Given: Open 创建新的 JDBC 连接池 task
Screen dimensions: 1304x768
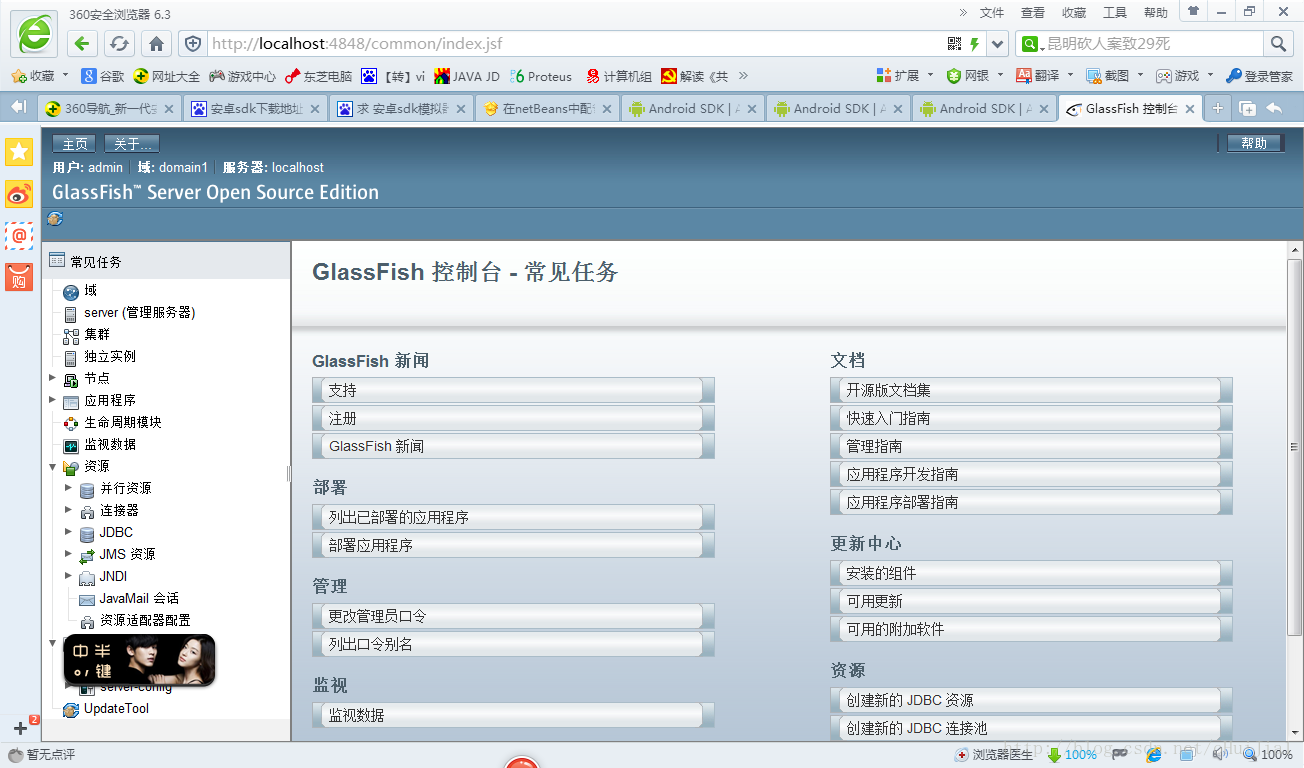Looking at the screenshot, I should (1031, 728).
